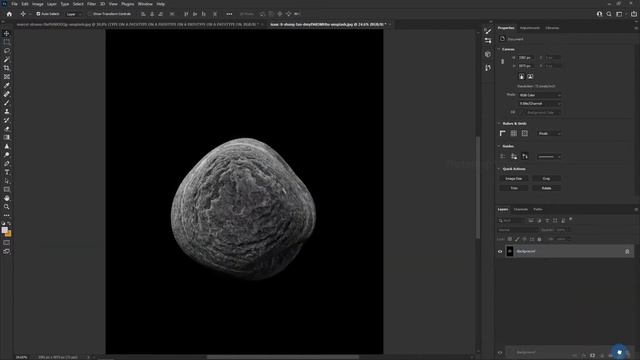Select the Rectangle shape tool

click(x=7, y=189)
